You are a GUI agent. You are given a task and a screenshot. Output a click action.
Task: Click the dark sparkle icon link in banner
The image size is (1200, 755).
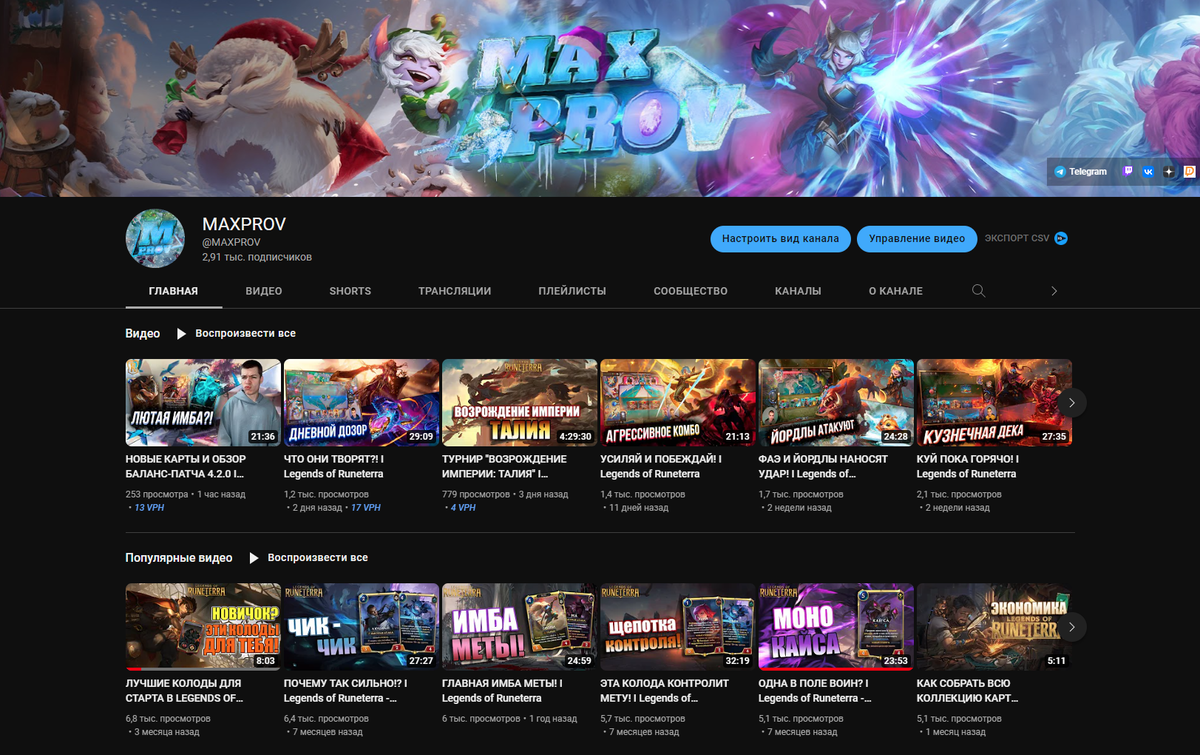(1169, 171)
